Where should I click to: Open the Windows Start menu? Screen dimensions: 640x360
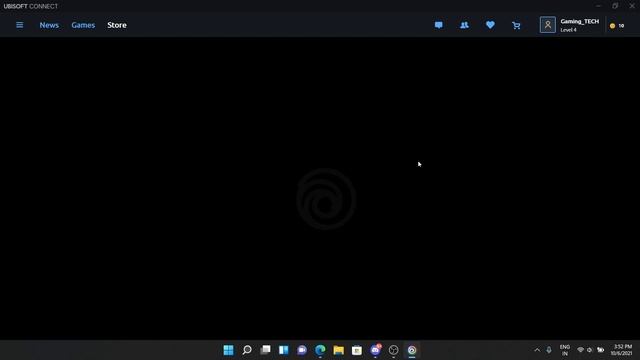(x=229, y=350)
